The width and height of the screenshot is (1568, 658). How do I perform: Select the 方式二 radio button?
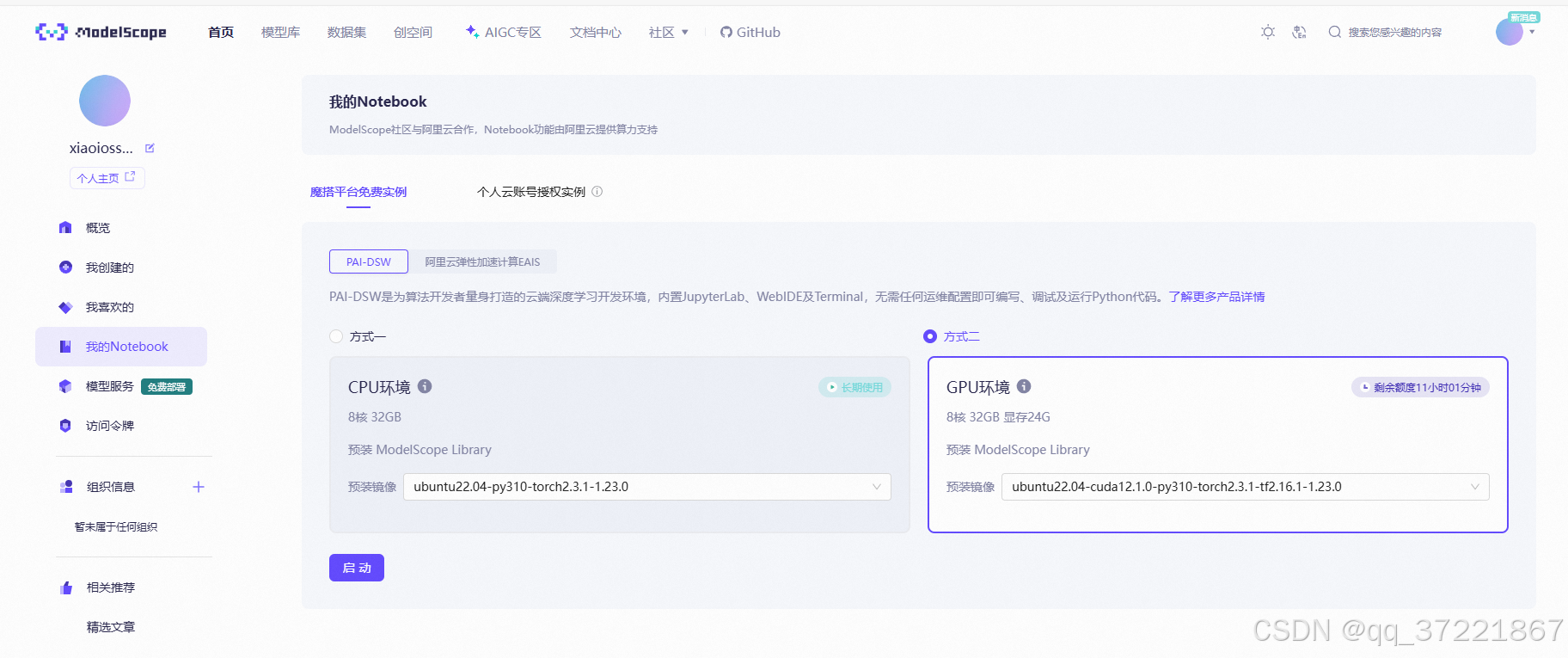(x=930, y=336)
